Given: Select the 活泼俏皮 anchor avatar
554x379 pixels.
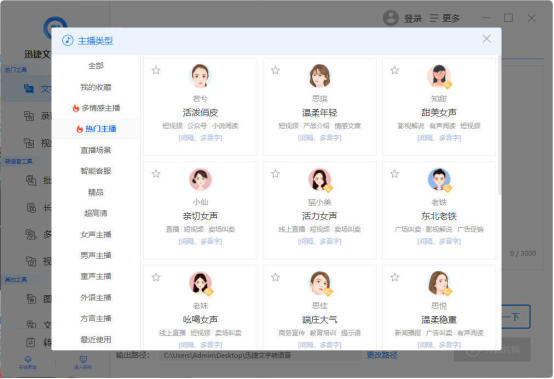Looking at the screenshot, I should (x=200, y=76).
